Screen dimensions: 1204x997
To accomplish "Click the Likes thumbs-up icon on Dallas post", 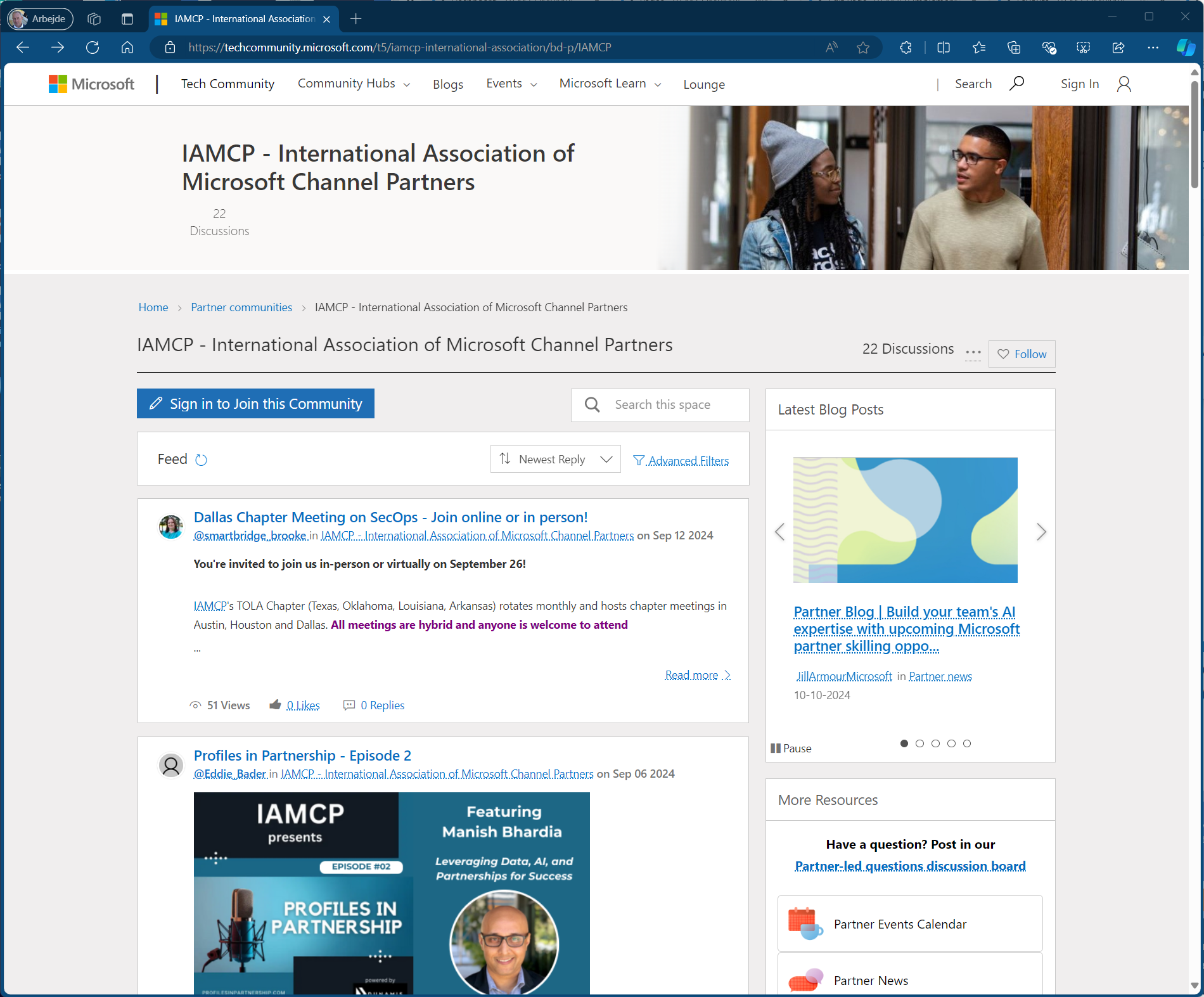I will coord(276,705).
